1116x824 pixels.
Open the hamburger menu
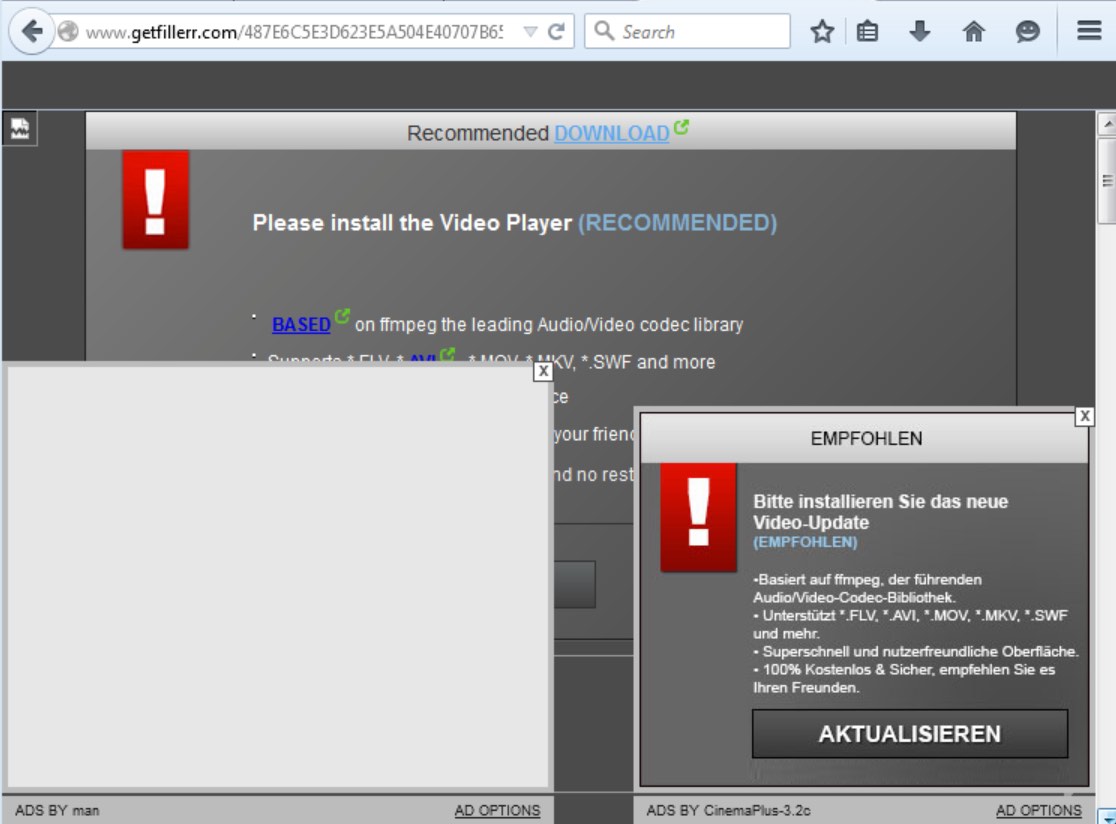tap(1089, 32)
